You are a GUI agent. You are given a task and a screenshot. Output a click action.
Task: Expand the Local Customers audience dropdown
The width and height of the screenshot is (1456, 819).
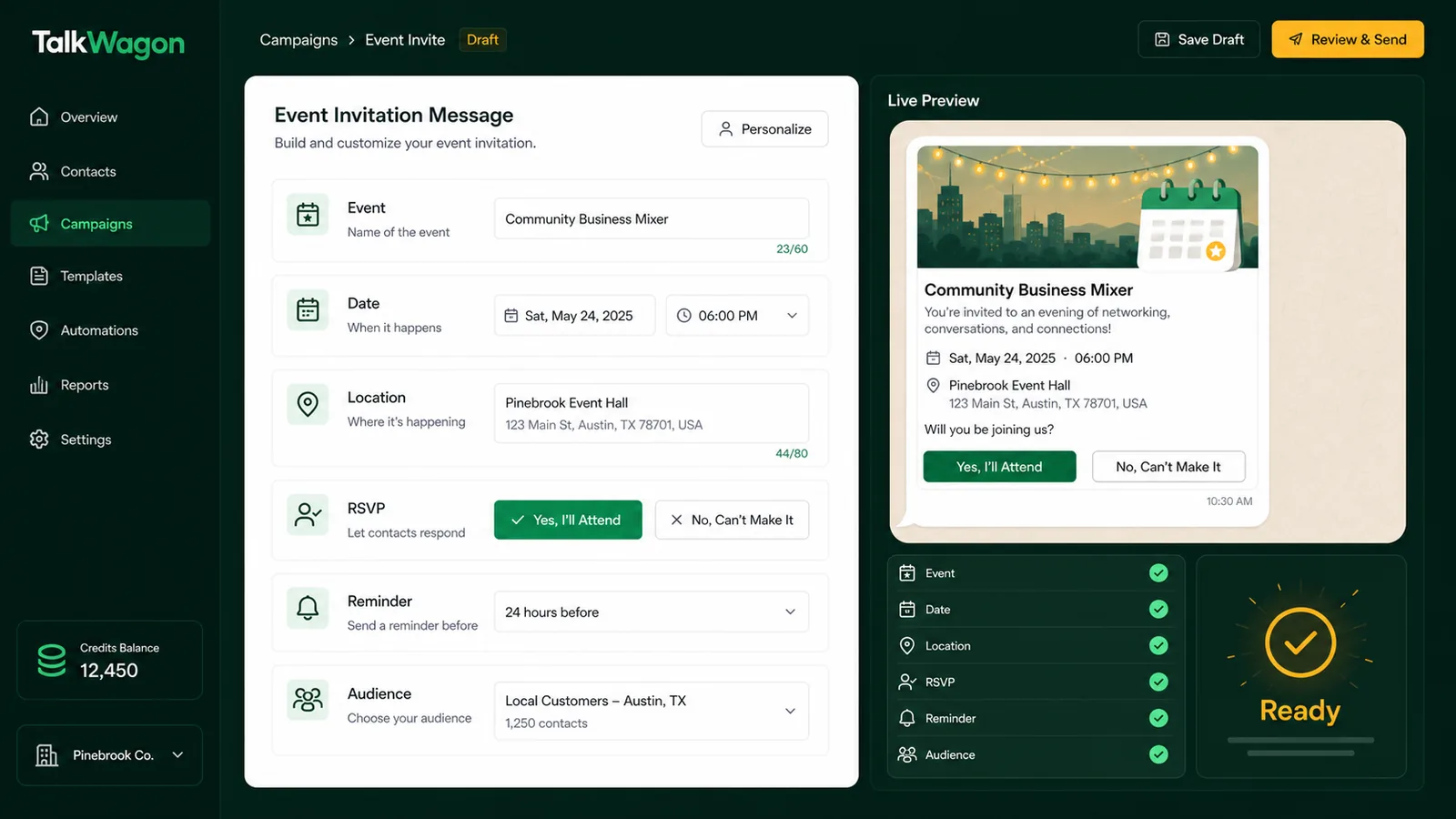pyautogui.click(x=652, y=712)
